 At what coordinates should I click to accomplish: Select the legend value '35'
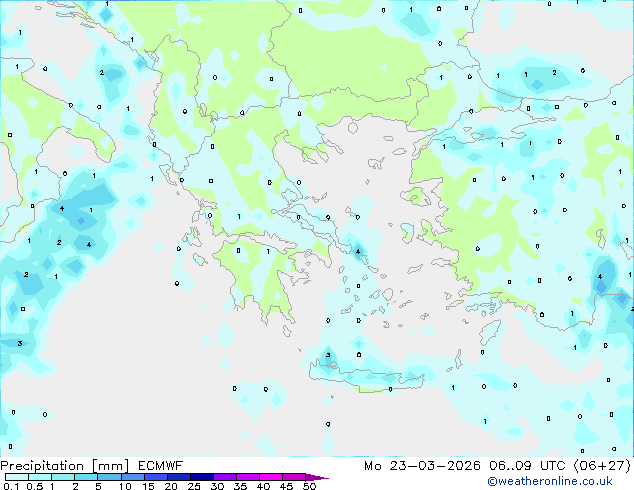tap(240, 486)
